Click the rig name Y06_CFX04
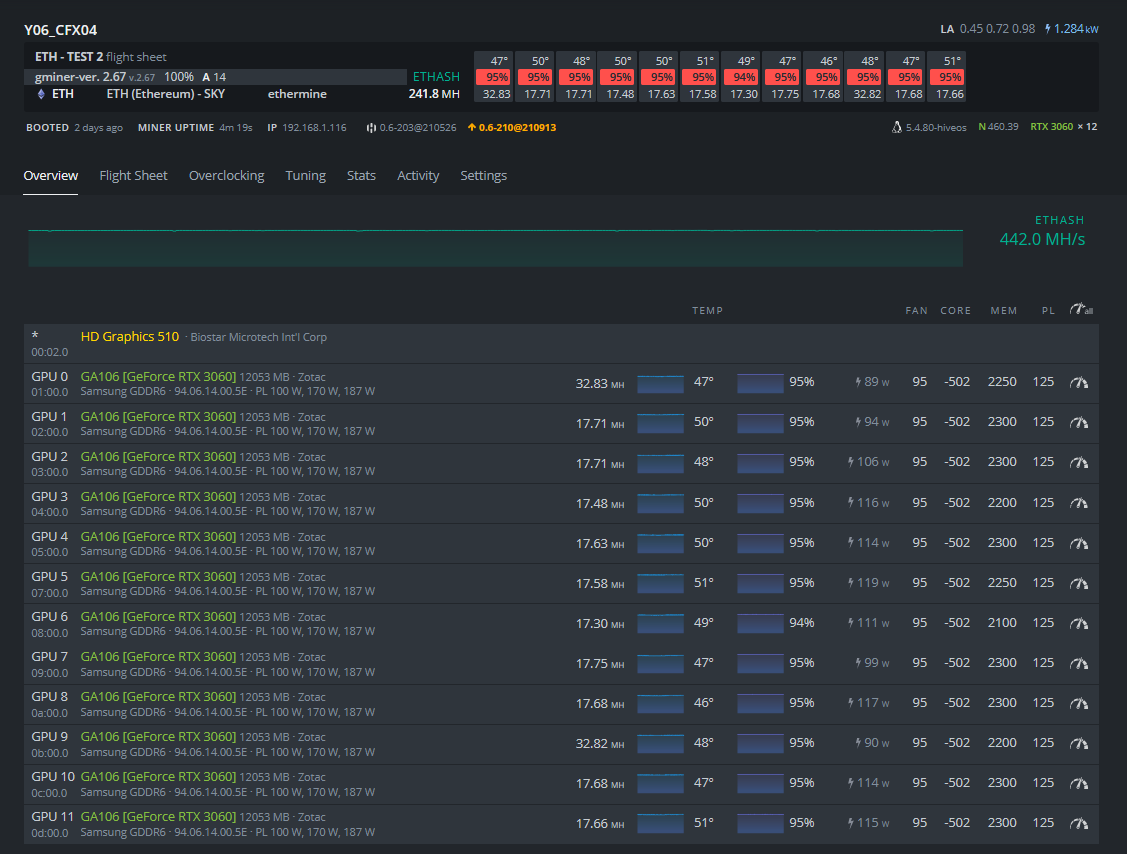Viewport: 1127px width, 854px height. (60, 30)
